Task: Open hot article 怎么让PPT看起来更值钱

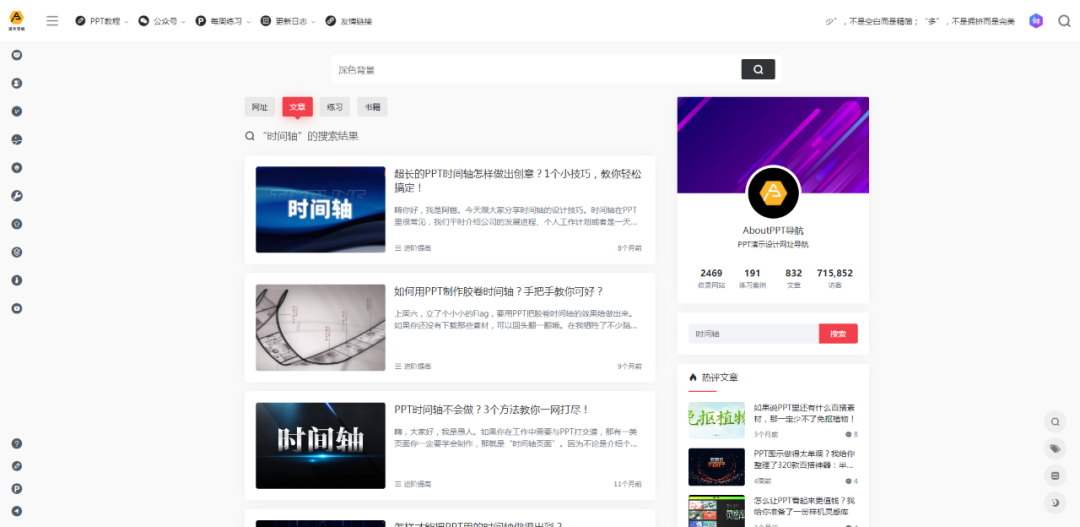Action: click(804, 506)
